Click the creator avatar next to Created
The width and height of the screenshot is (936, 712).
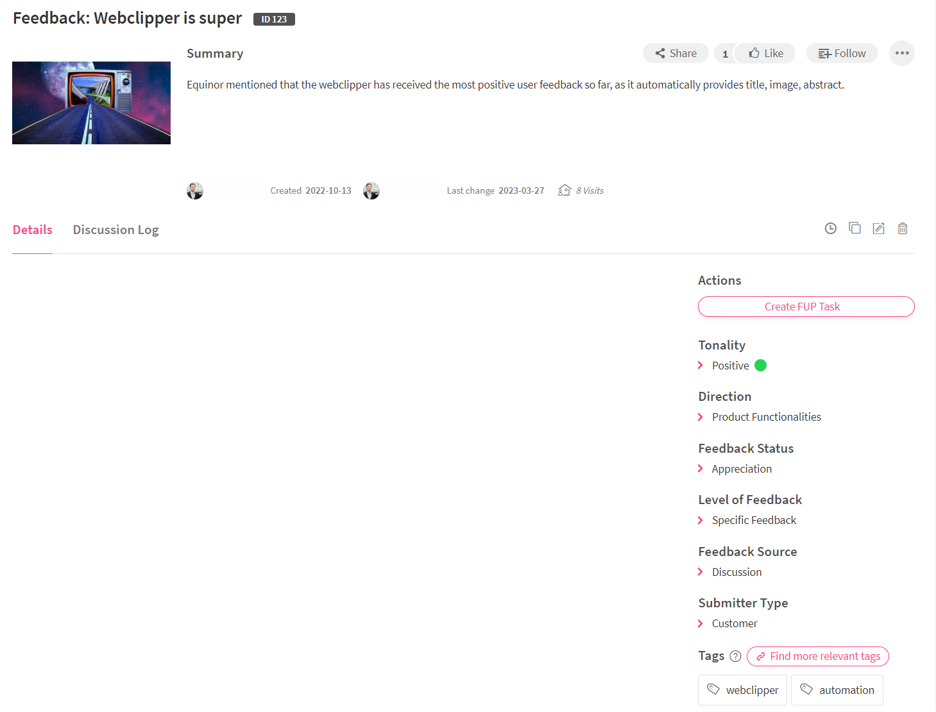195,191
